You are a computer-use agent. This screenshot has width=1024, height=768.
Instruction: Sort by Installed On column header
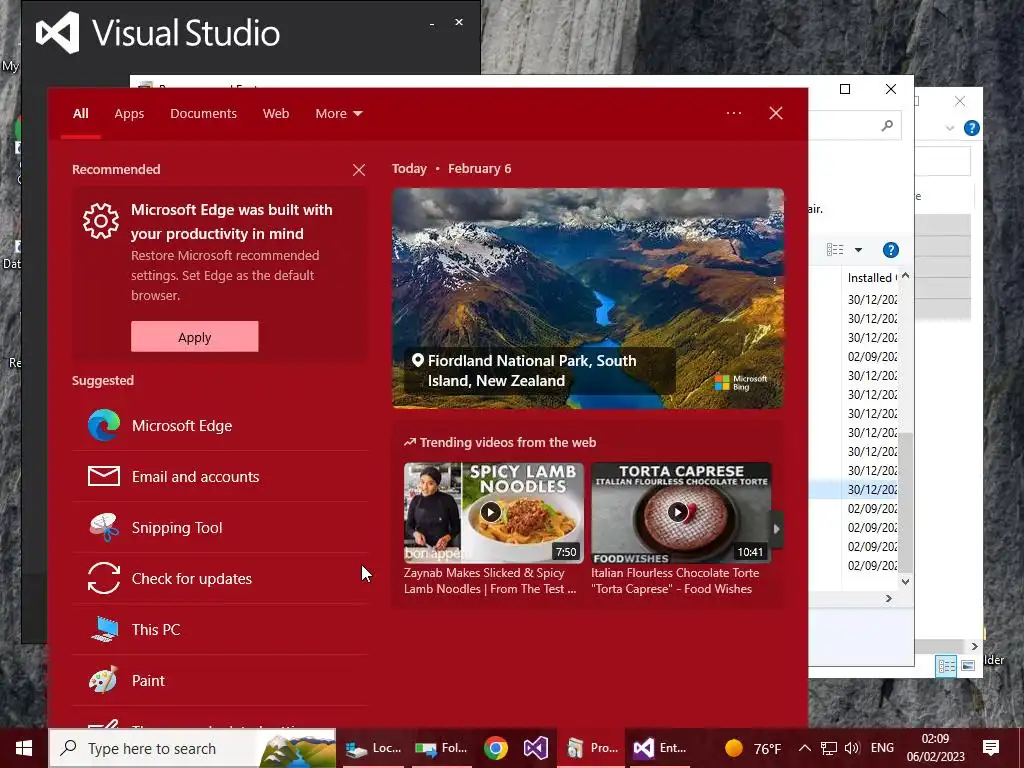coord(872,278)
